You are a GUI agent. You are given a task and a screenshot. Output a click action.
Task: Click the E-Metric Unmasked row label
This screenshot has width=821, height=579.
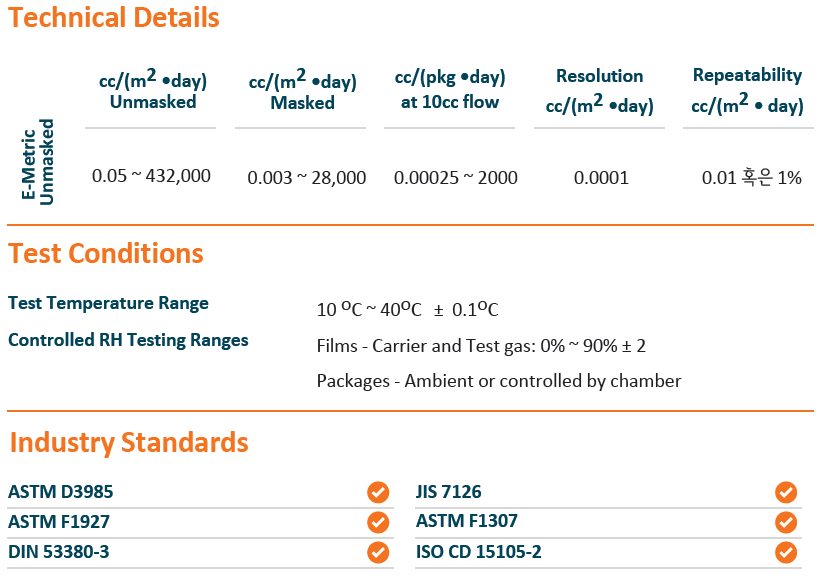point(38,162)
